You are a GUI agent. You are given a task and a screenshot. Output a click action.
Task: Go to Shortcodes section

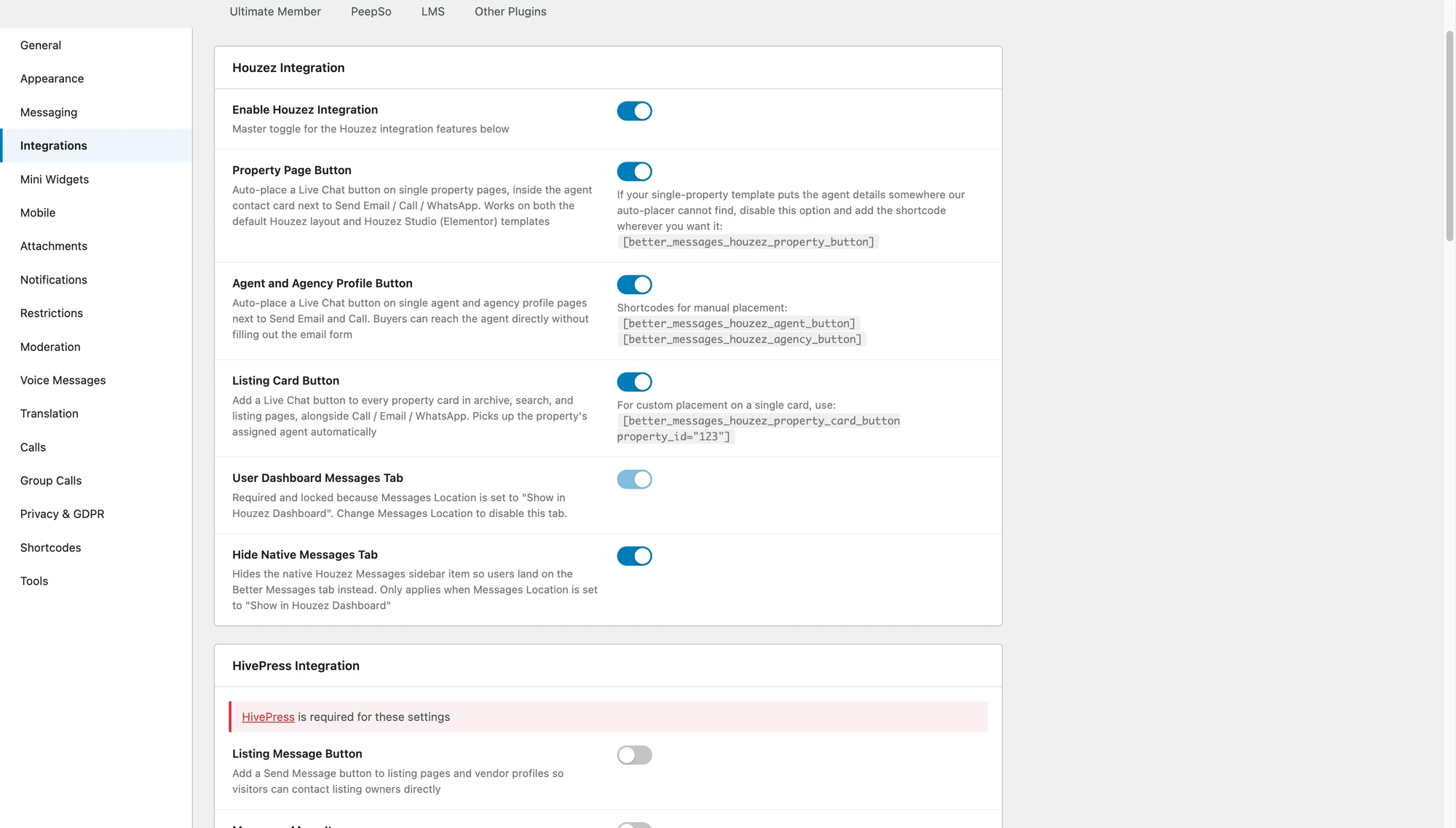(96, 548)
